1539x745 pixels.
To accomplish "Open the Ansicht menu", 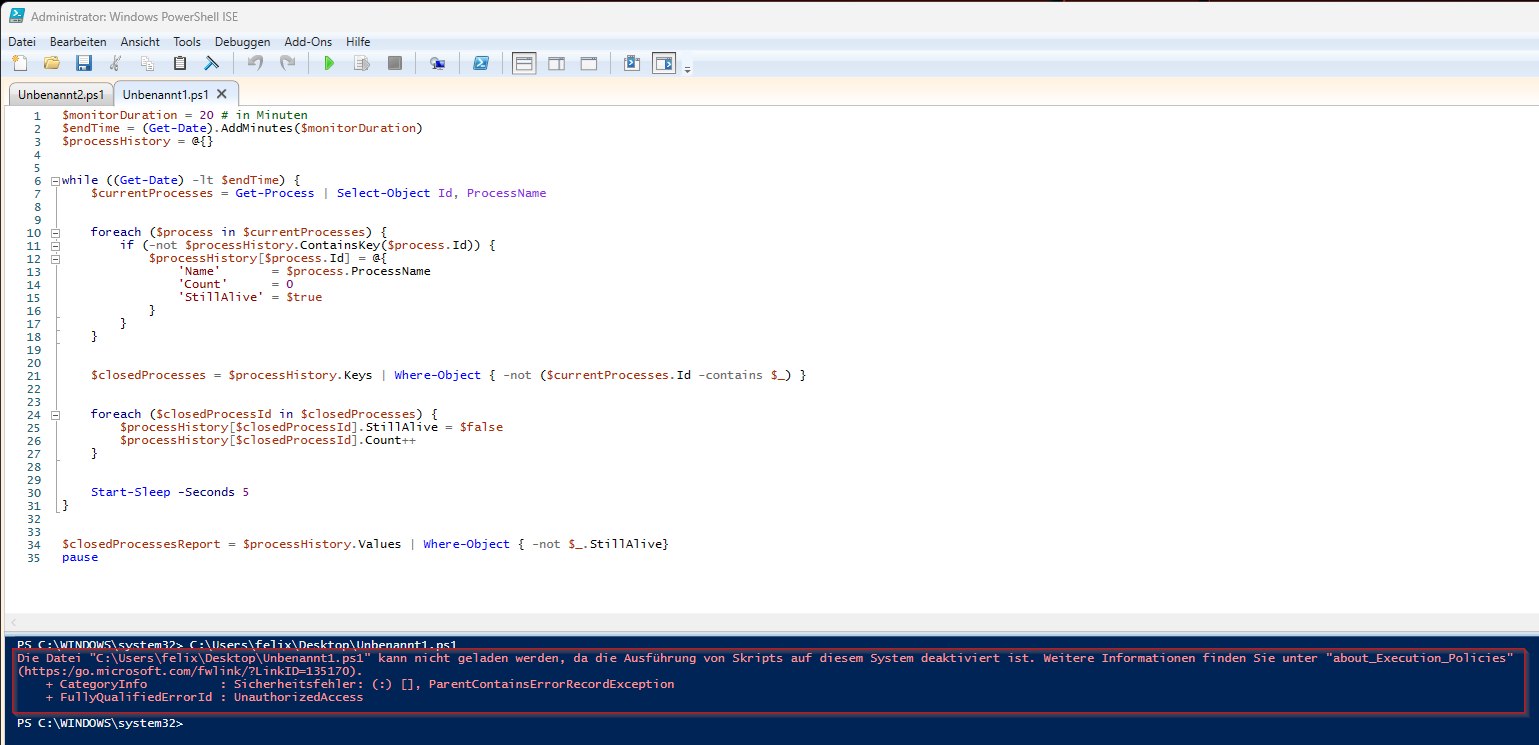I will point(140,42).
